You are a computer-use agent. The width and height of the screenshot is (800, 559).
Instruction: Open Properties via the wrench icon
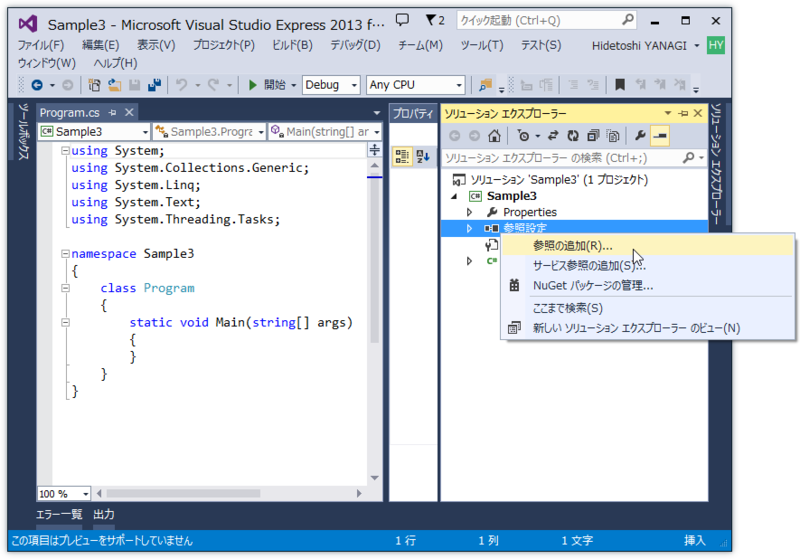pos(640,136)
